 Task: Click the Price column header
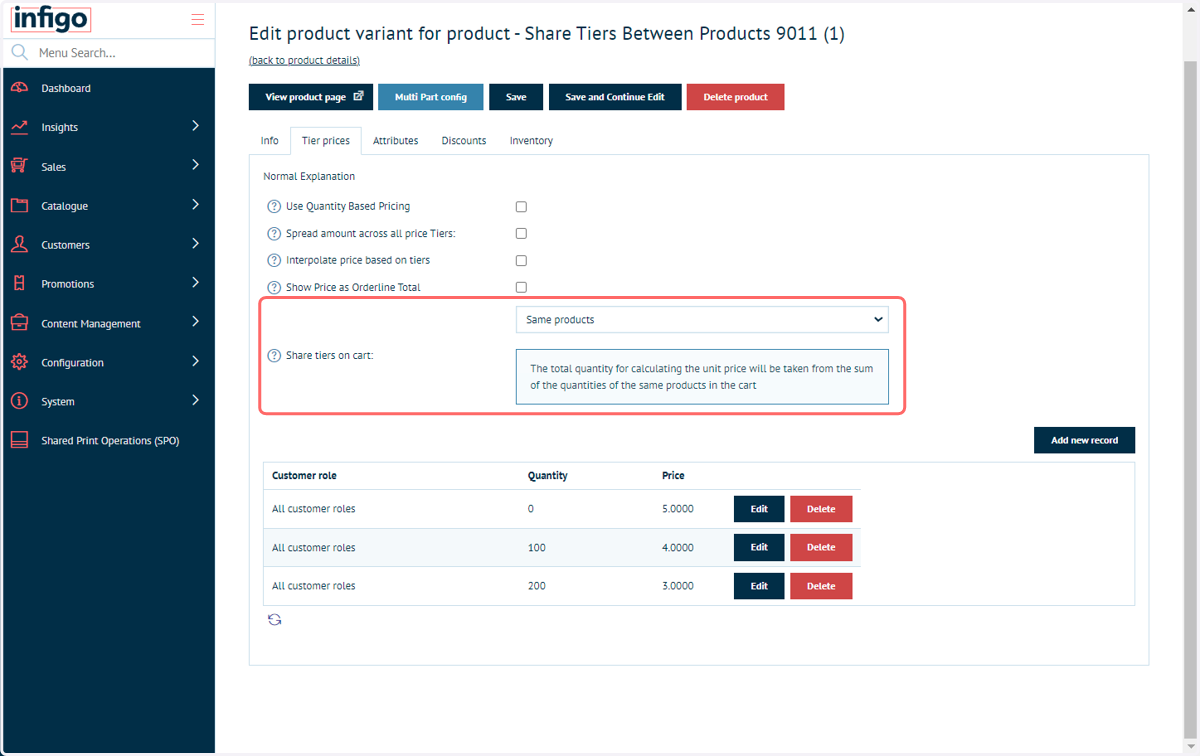673,476
